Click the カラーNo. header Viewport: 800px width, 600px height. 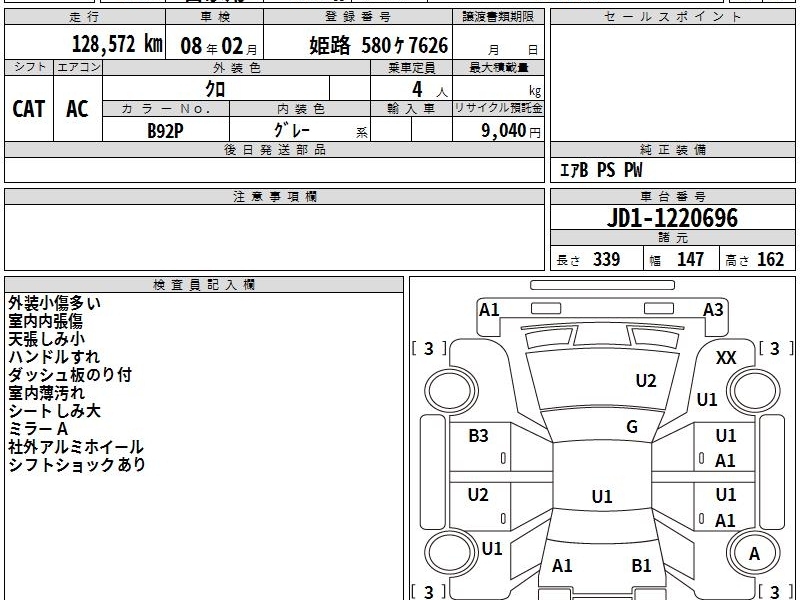tap(166, 109)
